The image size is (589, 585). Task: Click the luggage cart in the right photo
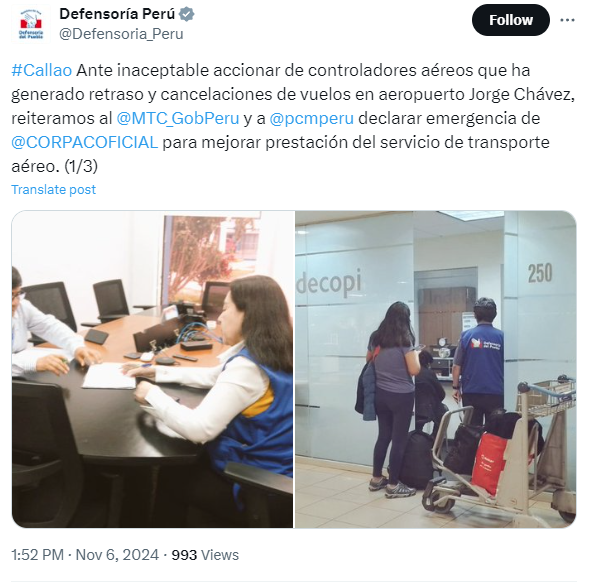[500, 451]
